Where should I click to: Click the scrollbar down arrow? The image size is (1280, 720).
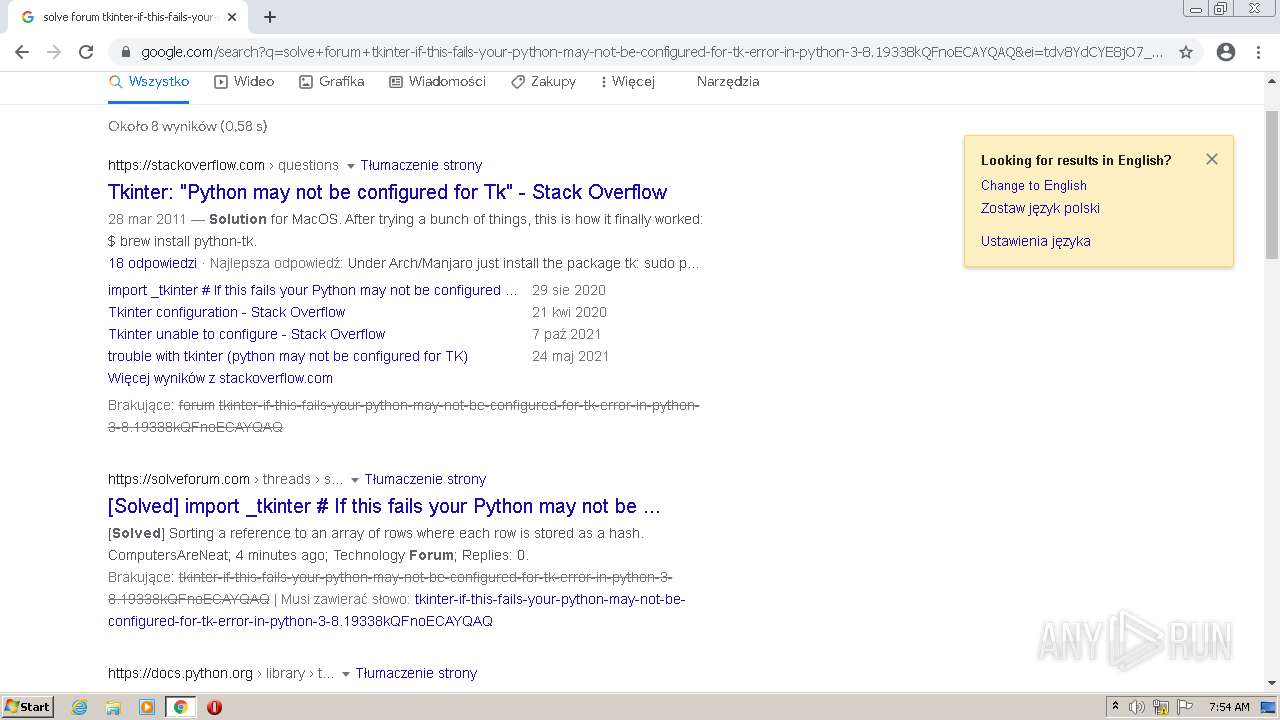coord(1272,684)
